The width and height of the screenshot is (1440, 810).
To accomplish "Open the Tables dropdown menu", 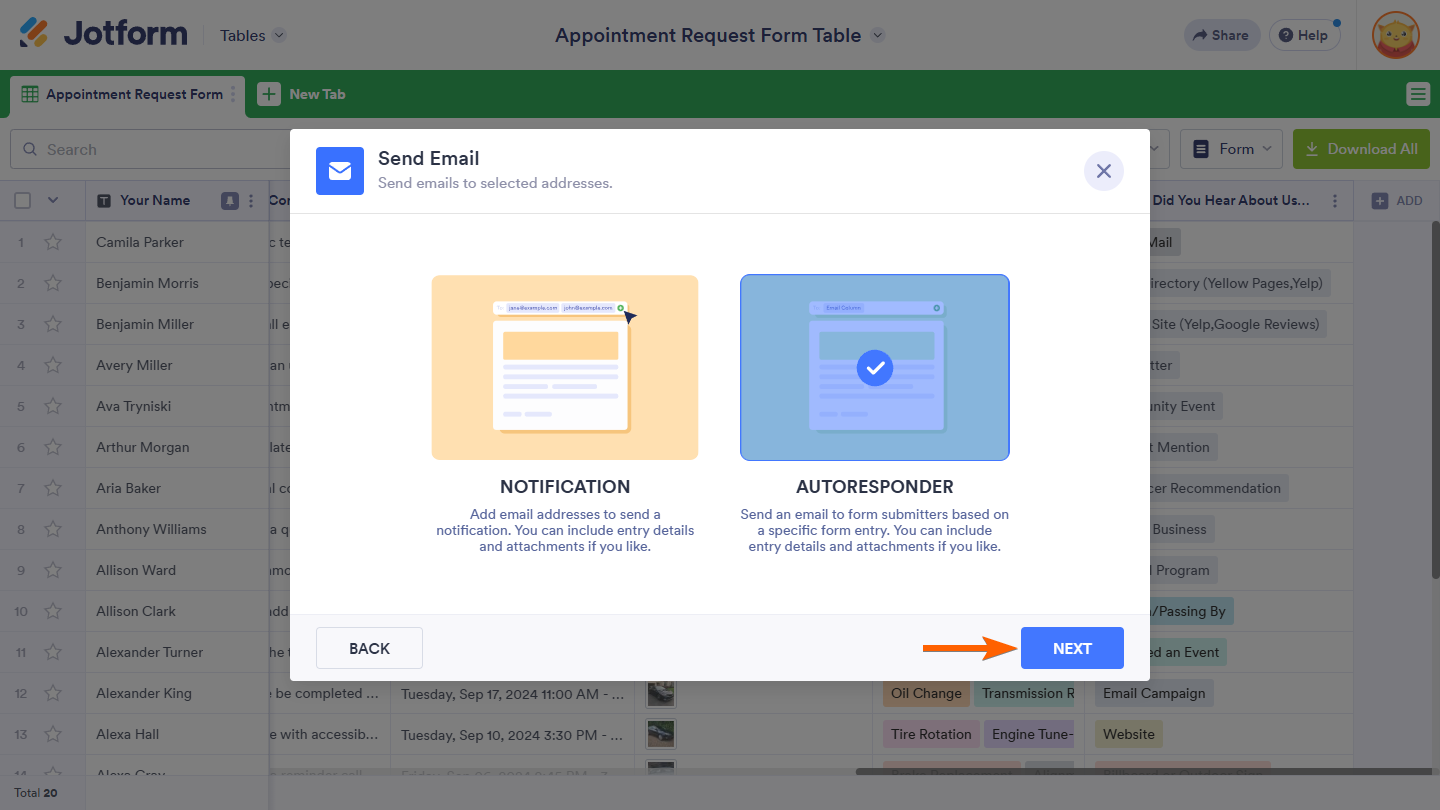I will tap(253, 35).
